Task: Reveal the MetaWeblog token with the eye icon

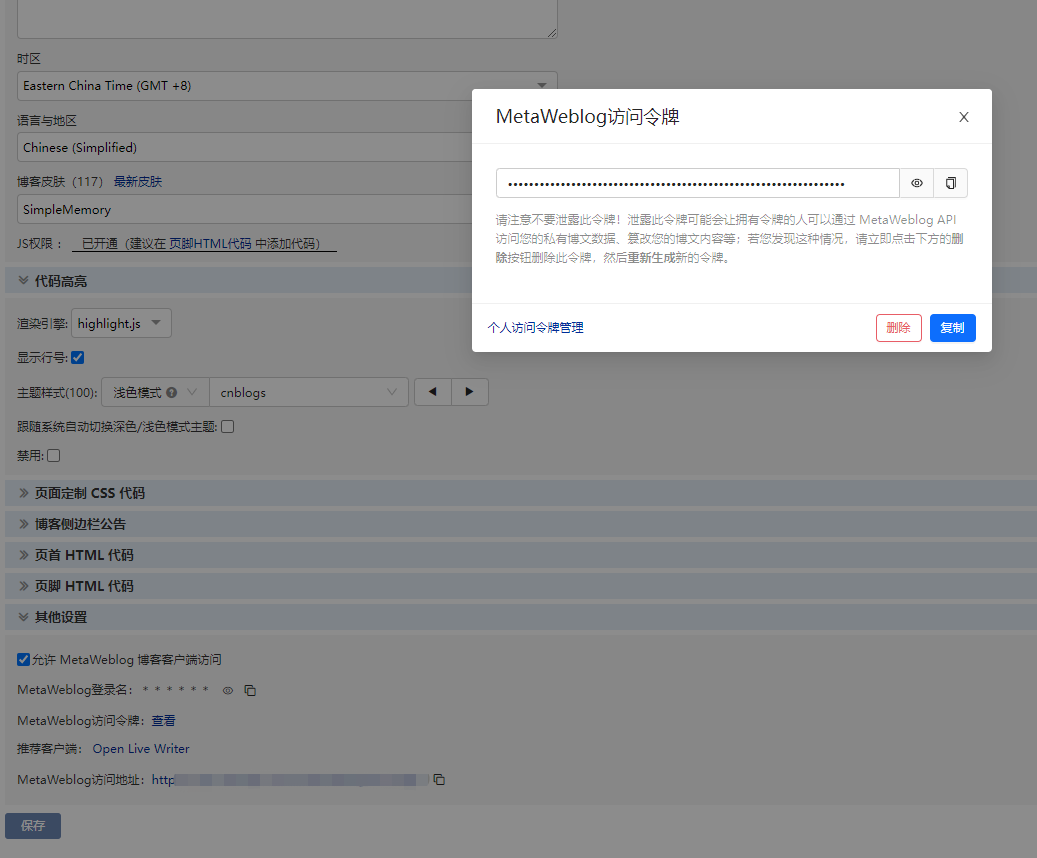Action: [x=917, y=183]
